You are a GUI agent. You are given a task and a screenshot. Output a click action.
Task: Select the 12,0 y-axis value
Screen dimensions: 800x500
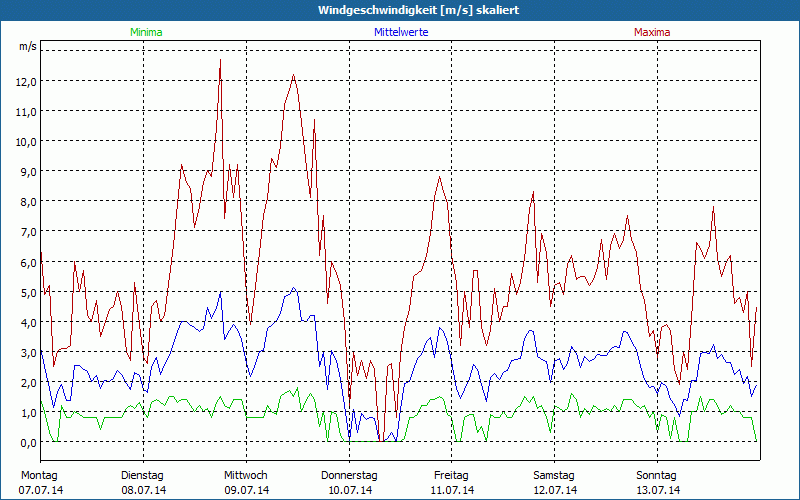26,81
